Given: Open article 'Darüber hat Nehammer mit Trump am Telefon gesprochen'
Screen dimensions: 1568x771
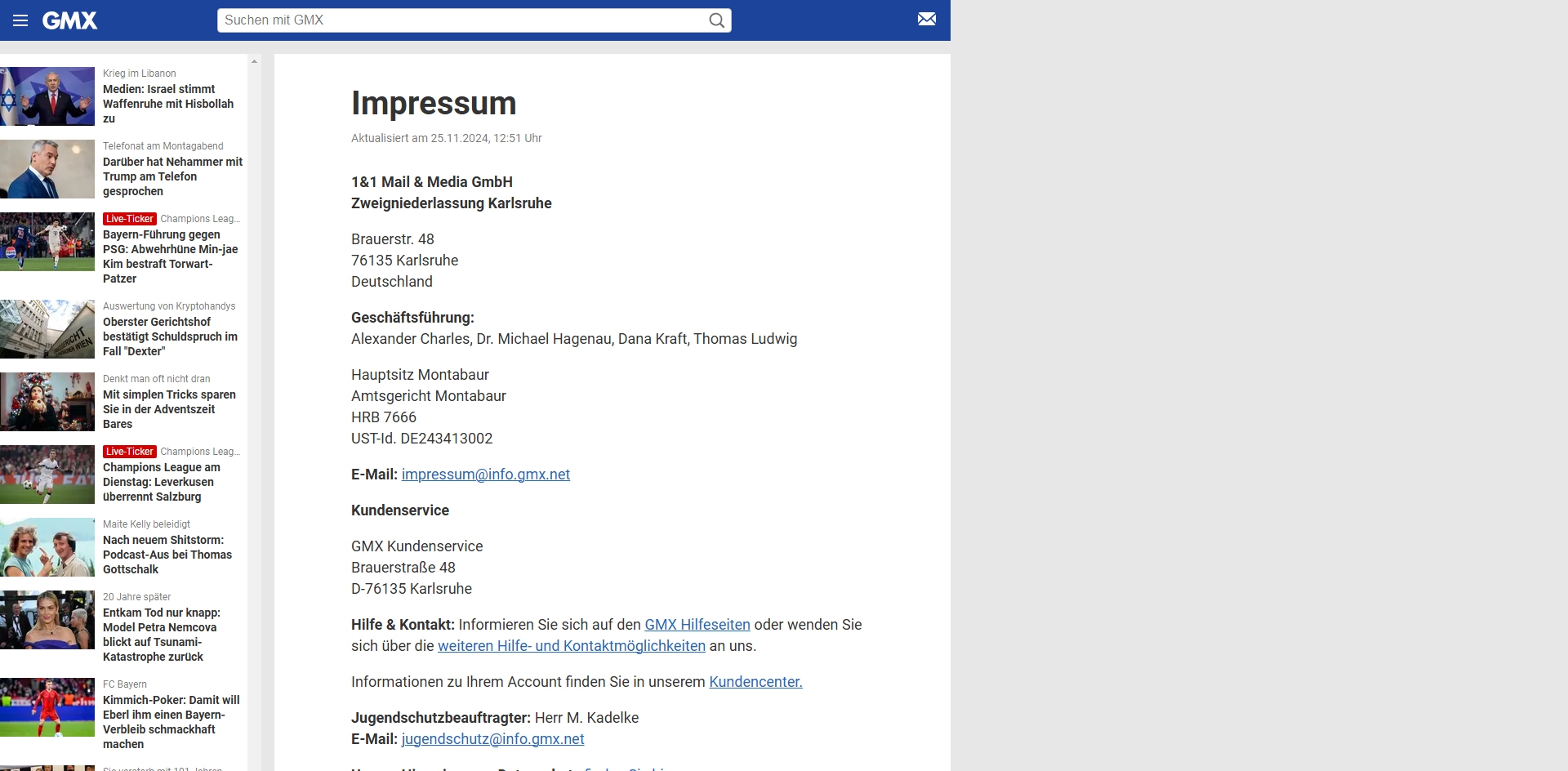Looking at the screenshot, I should (172, 176).
